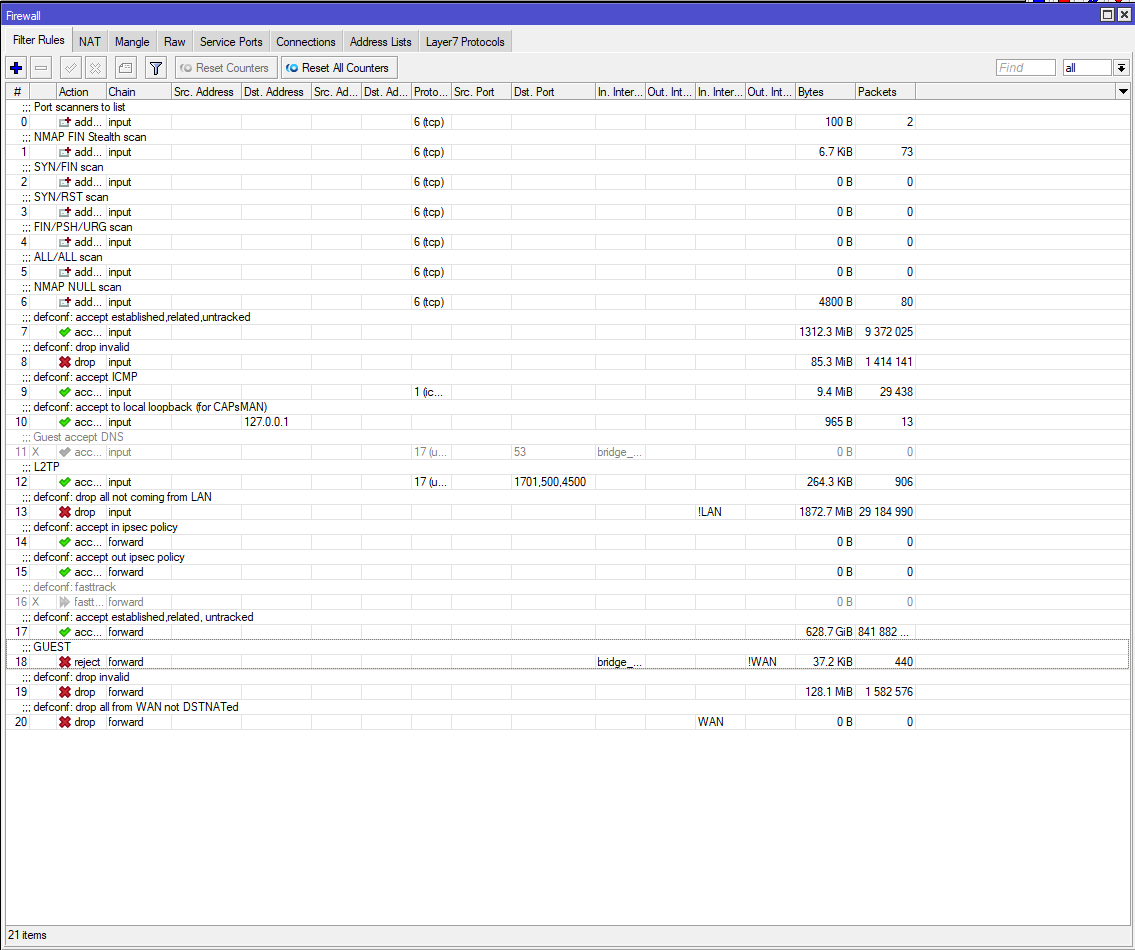Open the Service Ports tab
This screenshot has height=950, width=1135.
tap(231, 42)
